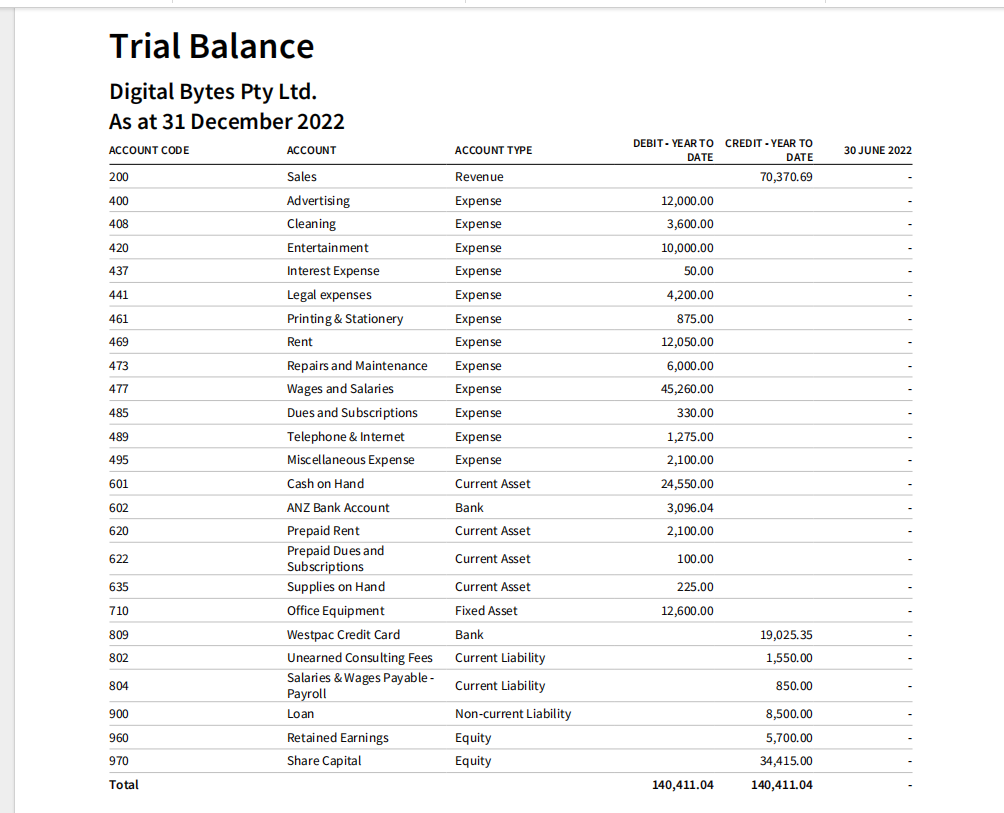
Task: Click the Account Code column header
Action: click(x=148, y=150)
